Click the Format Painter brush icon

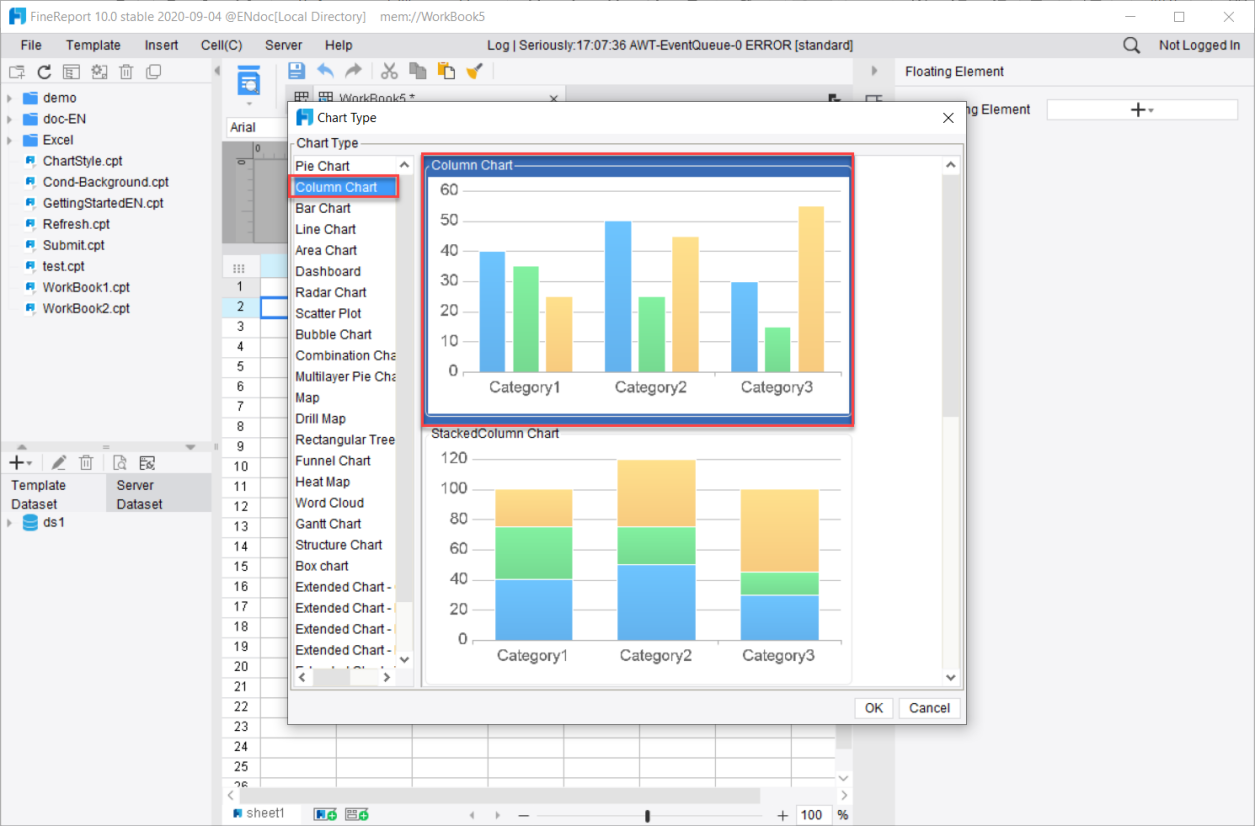click(474, 71)
